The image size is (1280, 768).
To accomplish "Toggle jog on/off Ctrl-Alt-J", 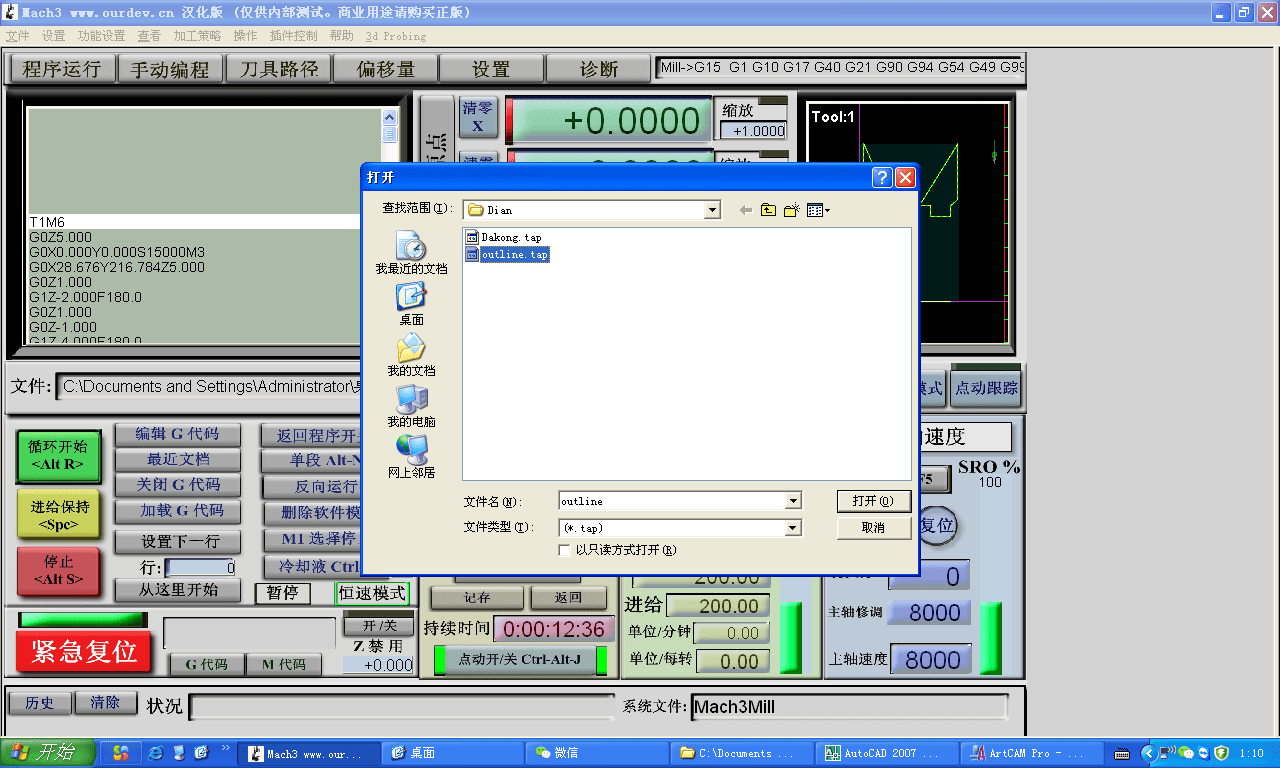I will click(x=520, y=660).
